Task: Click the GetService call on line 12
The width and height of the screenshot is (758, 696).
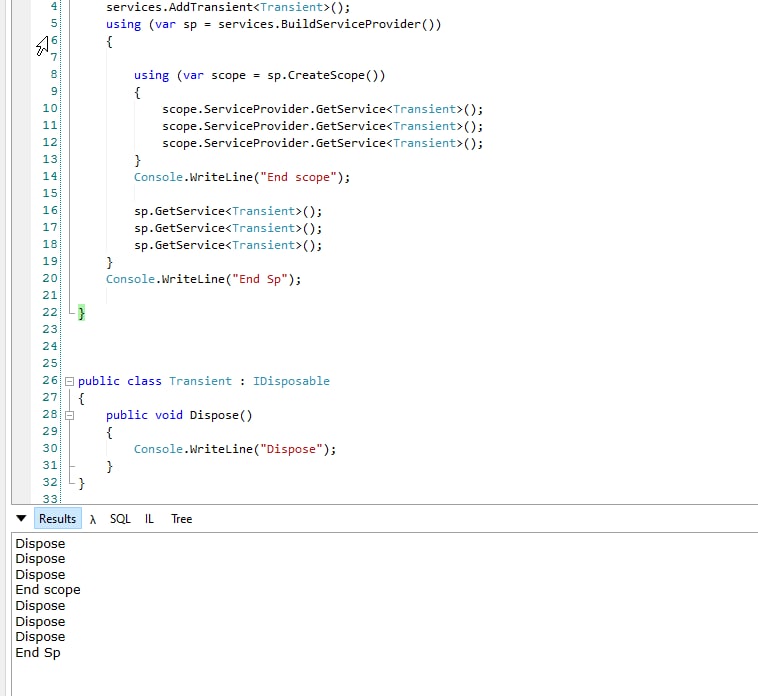Action: click(322, 143)
